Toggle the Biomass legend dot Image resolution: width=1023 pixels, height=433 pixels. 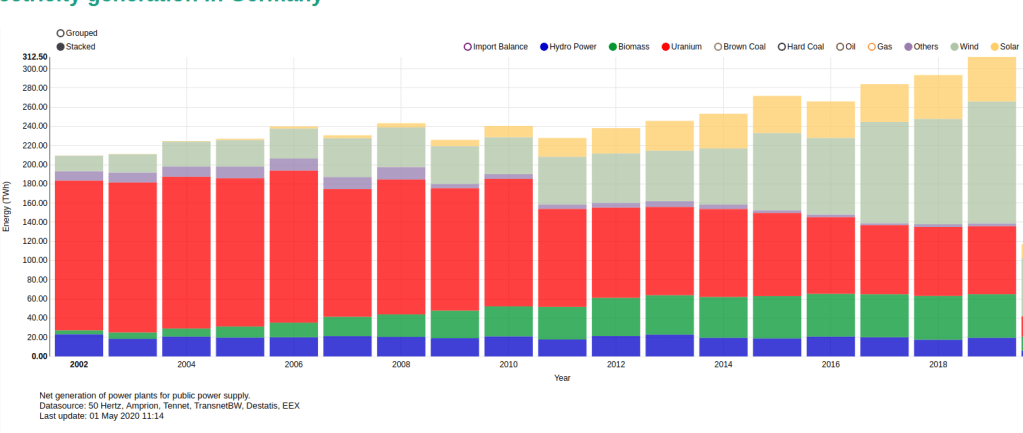(612, 47)
